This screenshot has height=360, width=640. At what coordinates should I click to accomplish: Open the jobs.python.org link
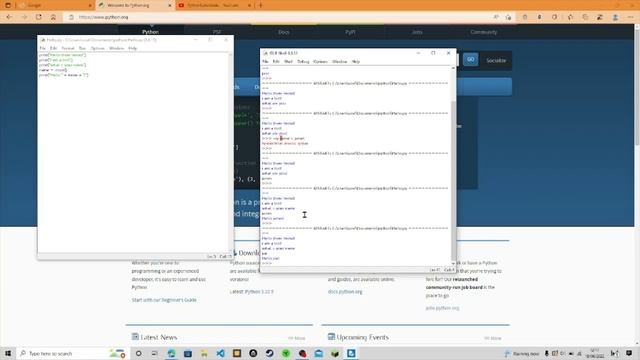(442, 308)
